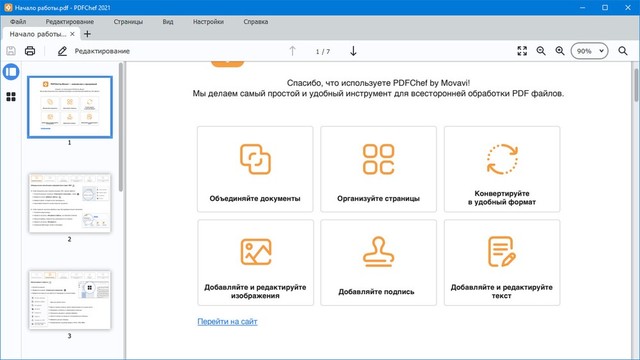Image resolution: width=640 pixels, height=360 pixels.
Task: Go to previous page with up arrow
Action: 292,51
